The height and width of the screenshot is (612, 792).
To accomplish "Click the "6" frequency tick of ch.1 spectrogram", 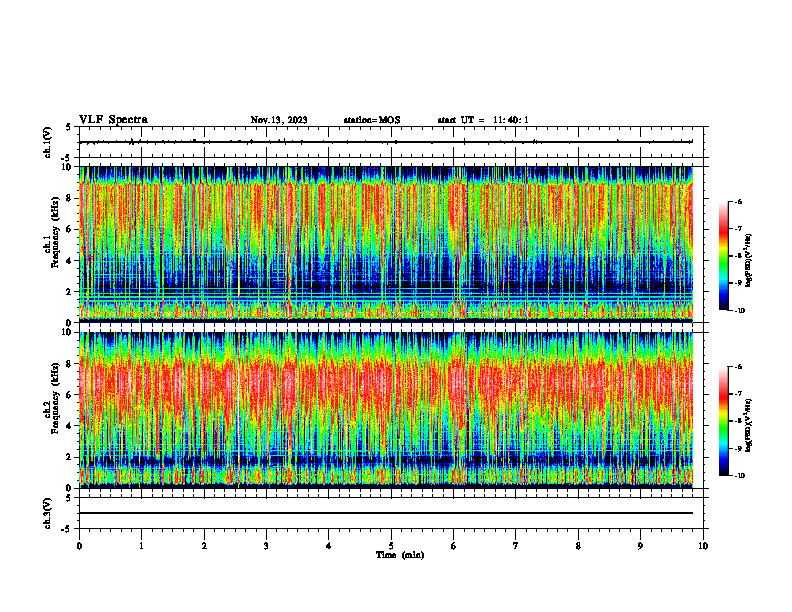I will [x=70, y=229].
